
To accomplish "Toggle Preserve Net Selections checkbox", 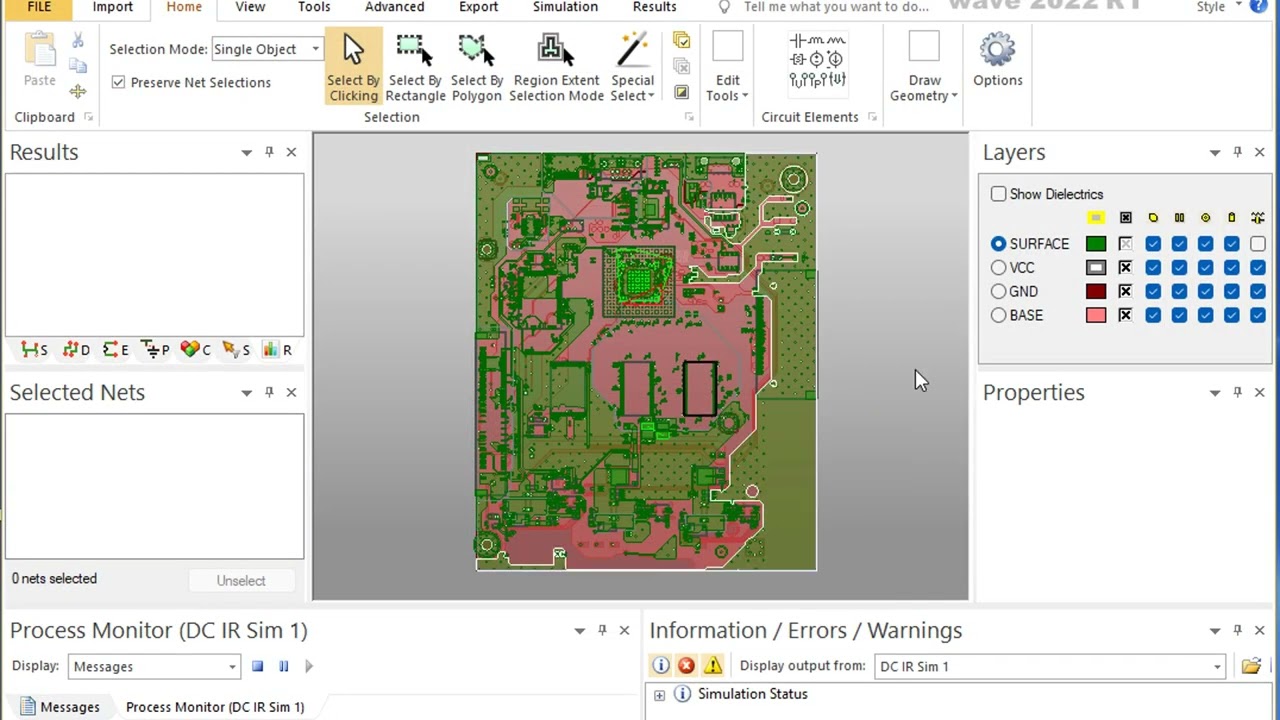I will pos(118,82).
